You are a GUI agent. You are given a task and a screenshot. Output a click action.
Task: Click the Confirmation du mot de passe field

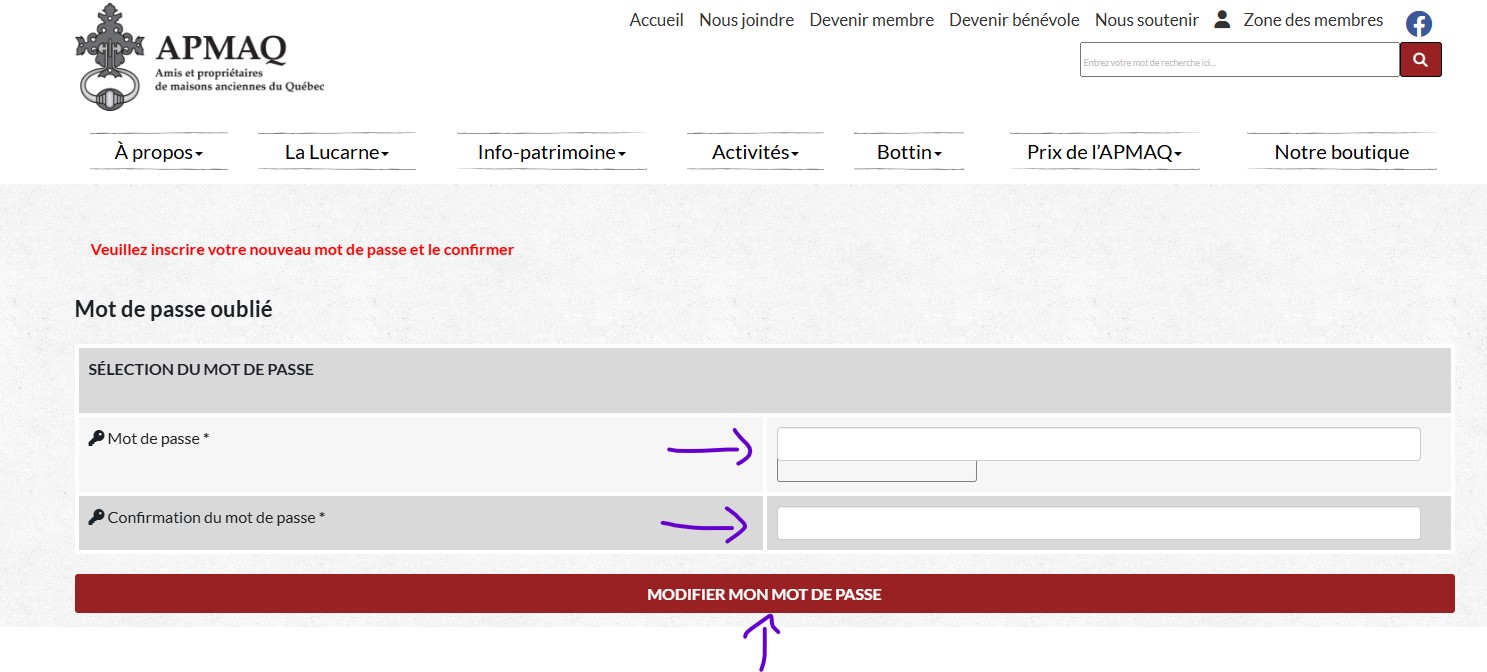coord(1098,523)
